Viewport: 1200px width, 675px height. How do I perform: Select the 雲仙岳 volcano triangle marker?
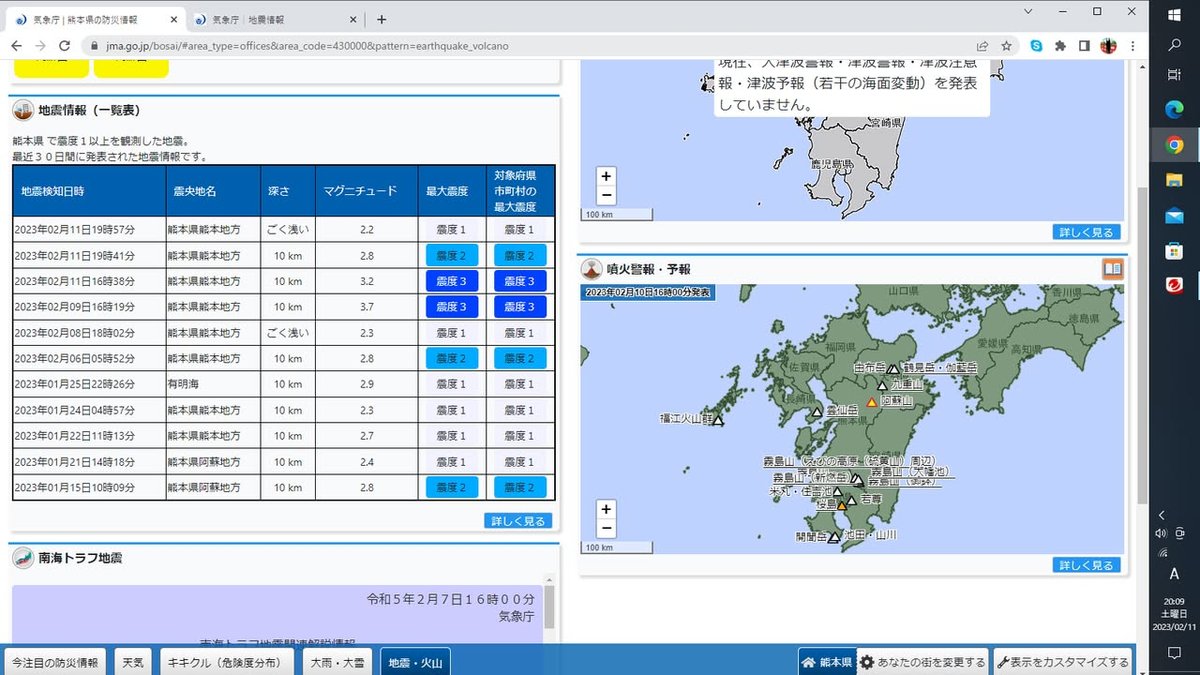[x=817, y=412]
